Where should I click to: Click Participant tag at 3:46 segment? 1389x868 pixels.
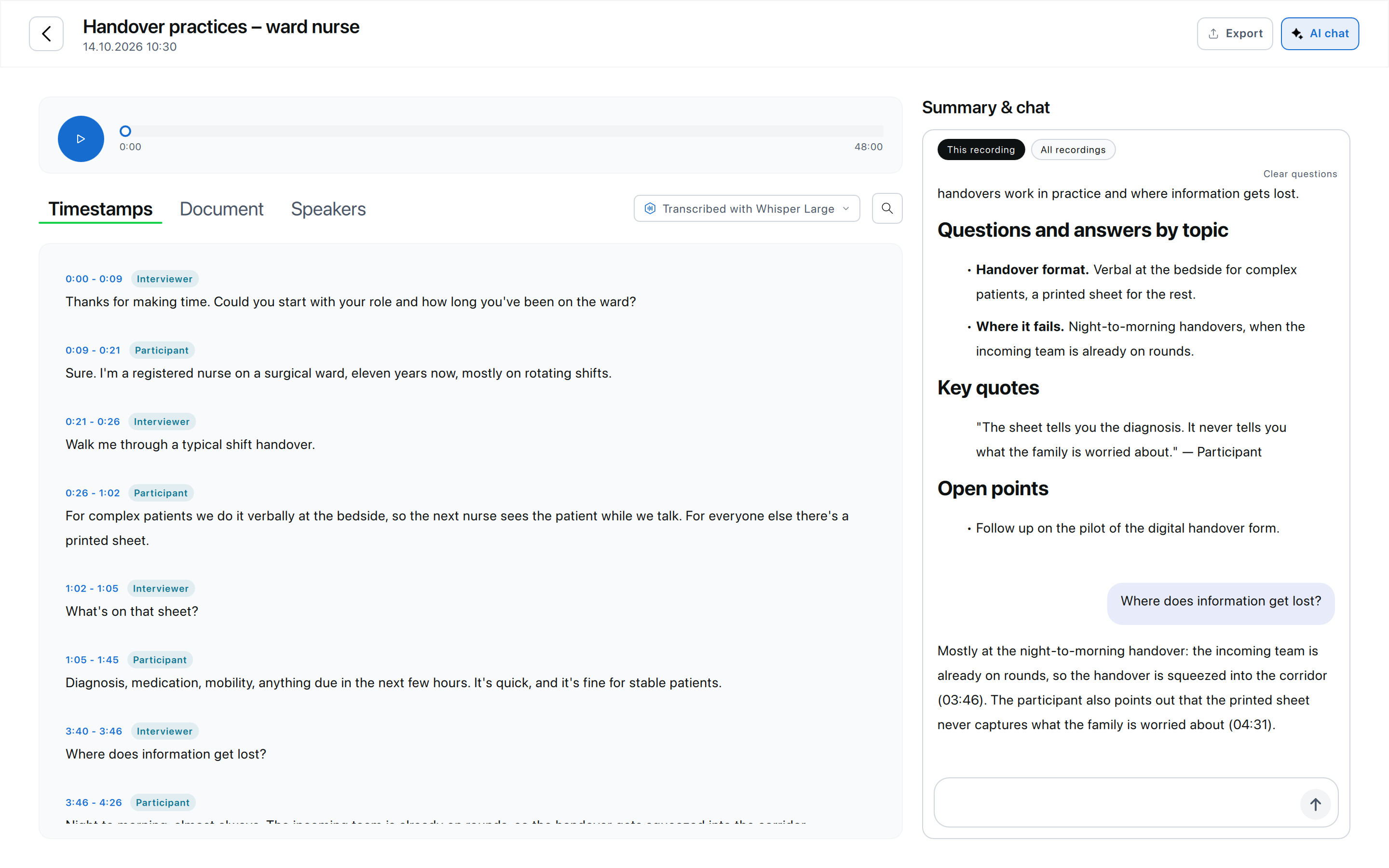(163, 802)
